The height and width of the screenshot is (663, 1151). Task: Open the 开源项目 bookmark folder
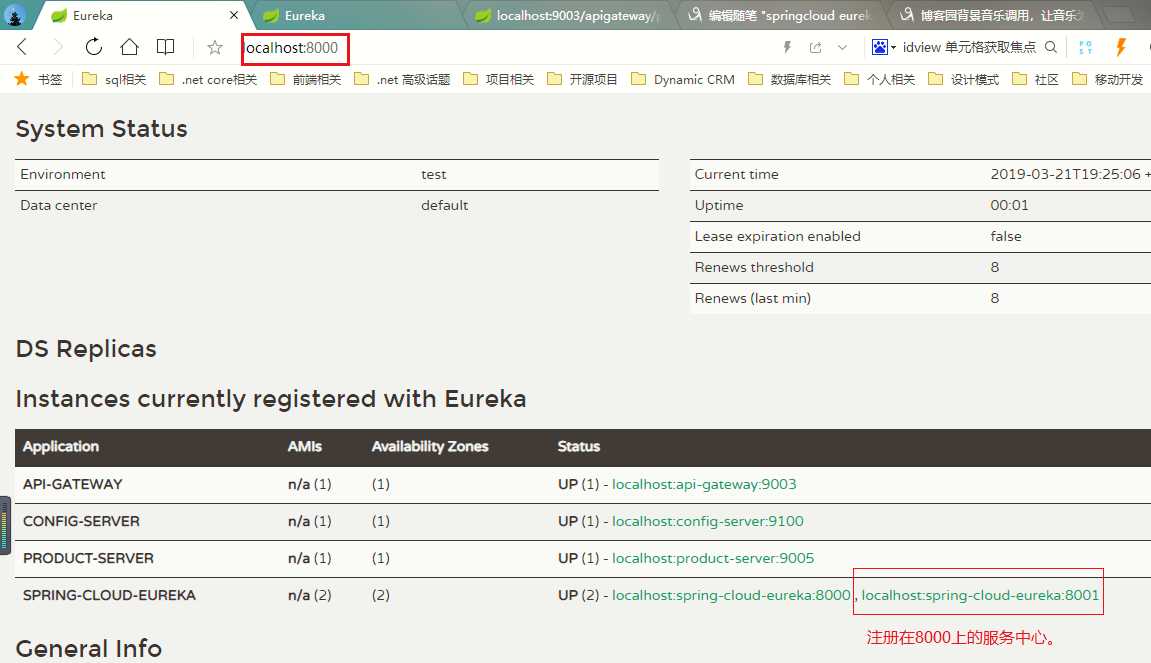(x=582, y=79)
